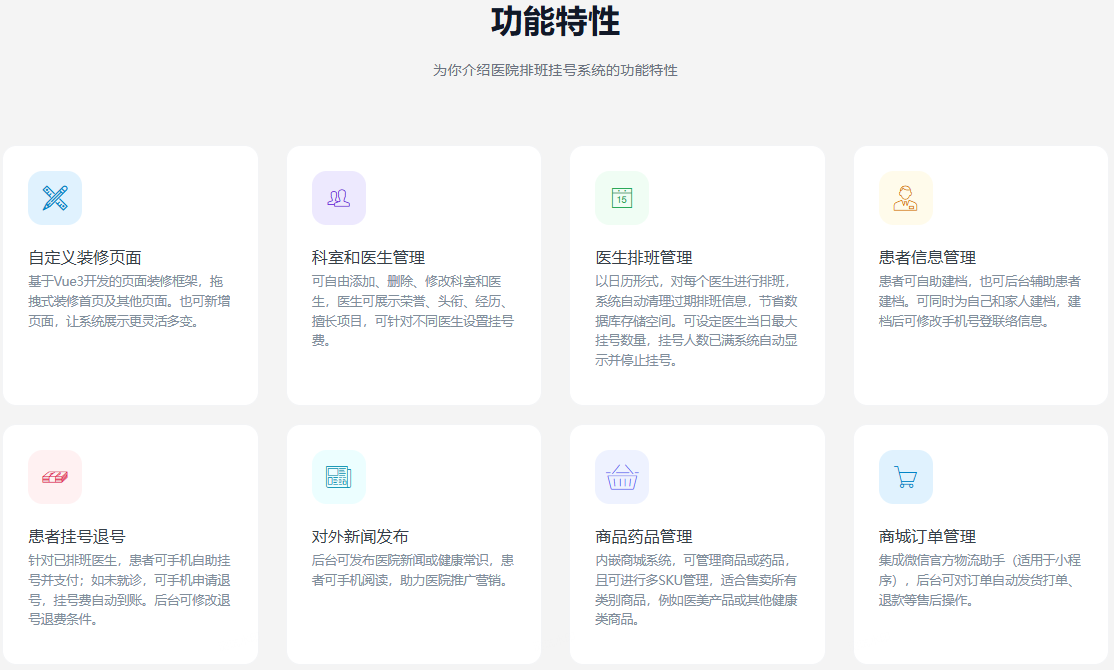1114x670 pixels.
Task: Open the 科室和医生管理 heading
Action: coord(368,258)
